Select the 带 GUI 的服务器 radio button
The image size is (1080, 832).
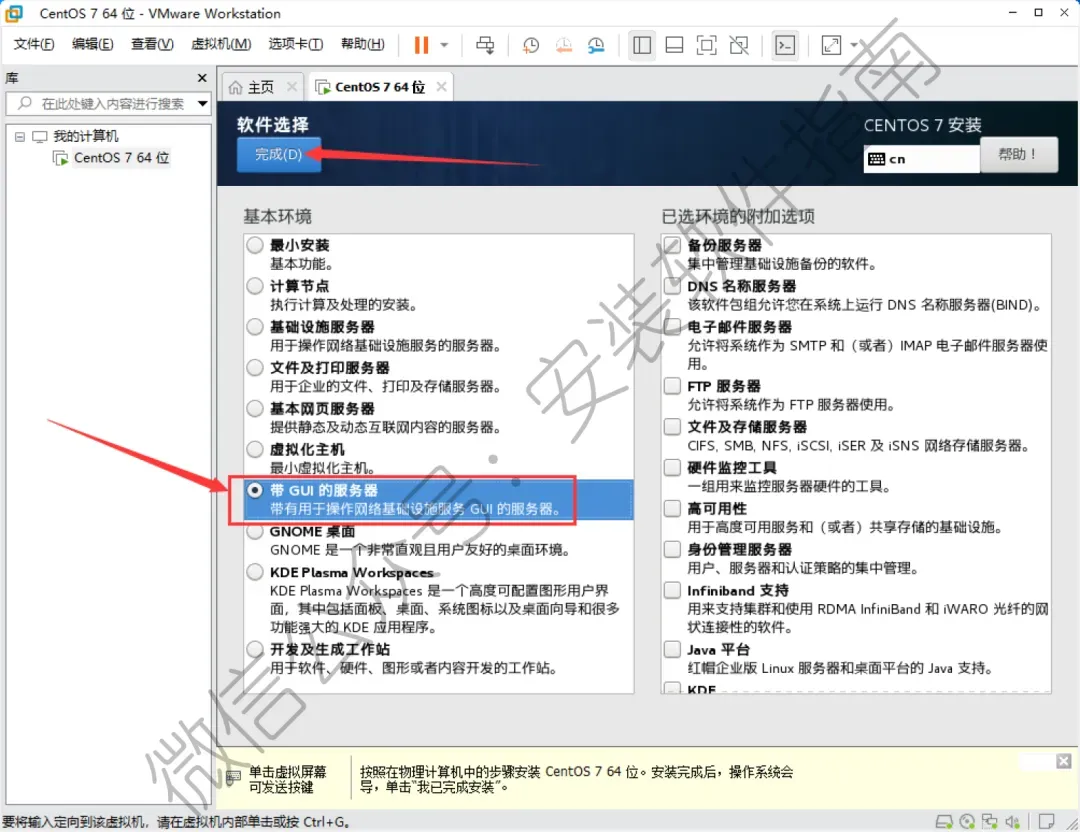pos(255,490)
